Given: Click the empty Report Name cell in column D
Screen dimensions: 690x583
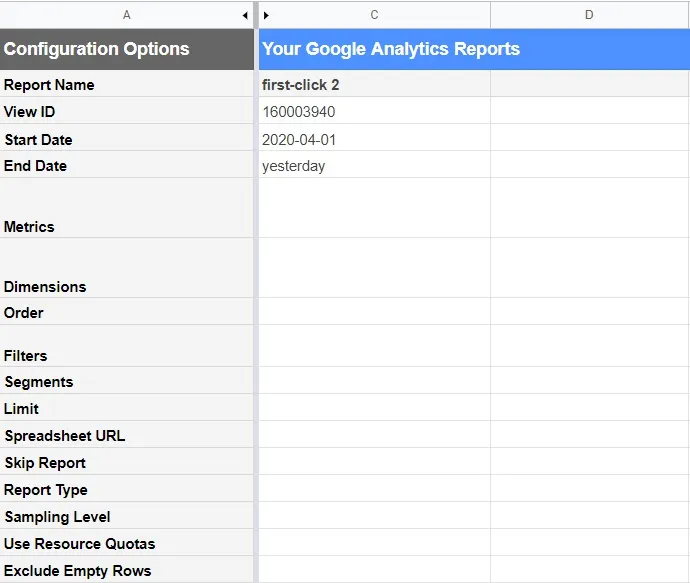Looking at the screenshot, I should pos(590,84).
